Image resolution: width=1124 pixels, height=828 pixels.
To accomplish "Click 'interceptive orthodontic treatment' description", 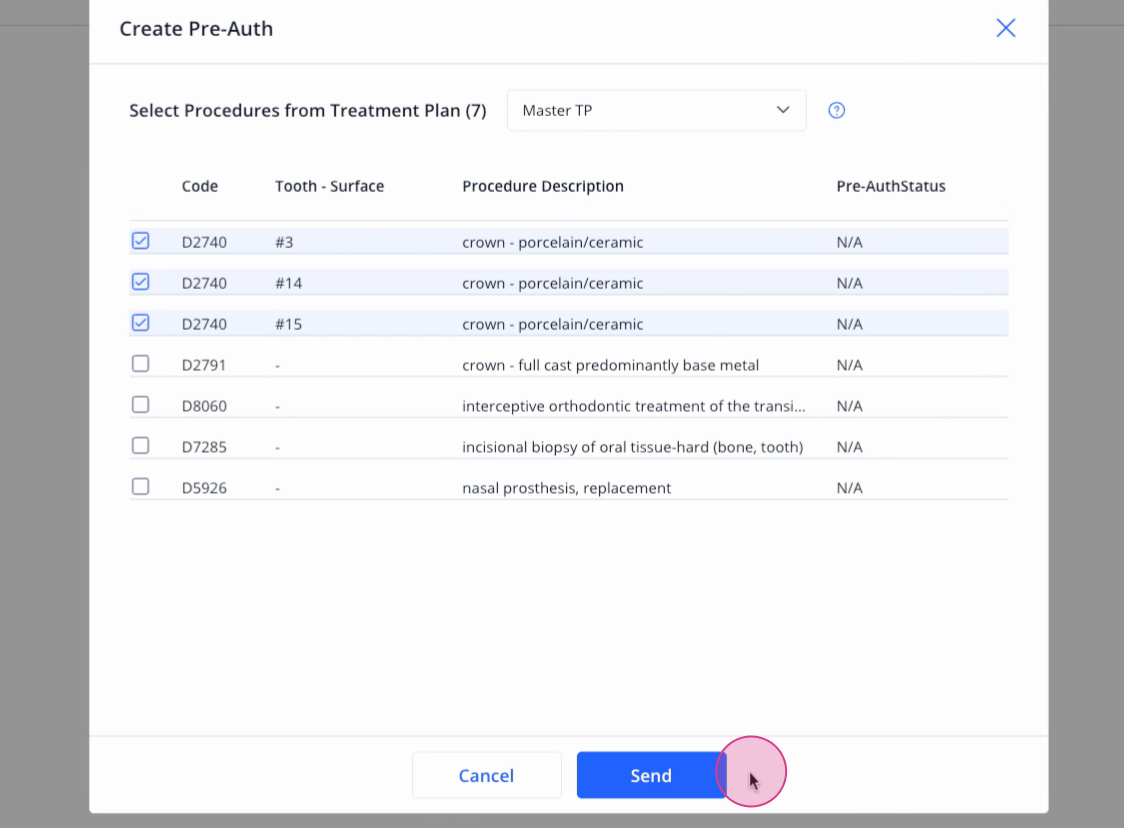I will point(634,406).
